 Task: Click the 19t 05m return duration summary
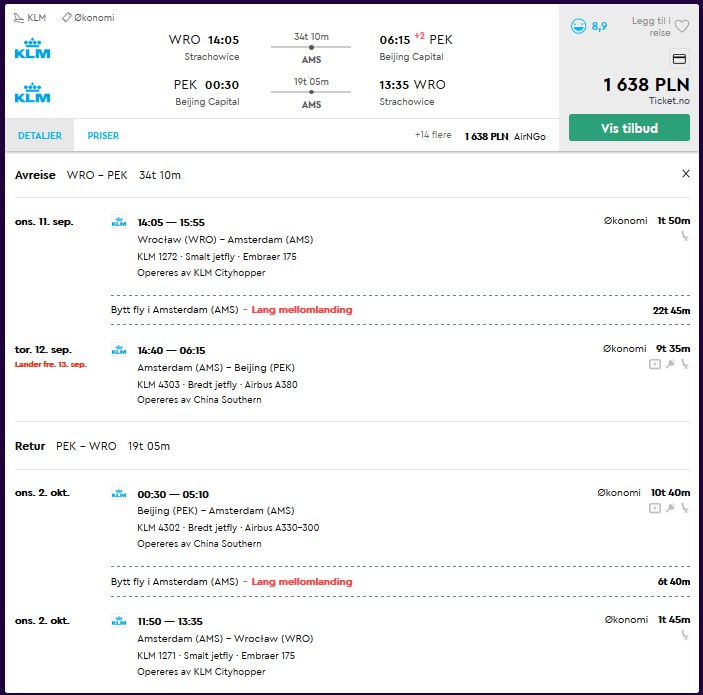click(311, 82)
